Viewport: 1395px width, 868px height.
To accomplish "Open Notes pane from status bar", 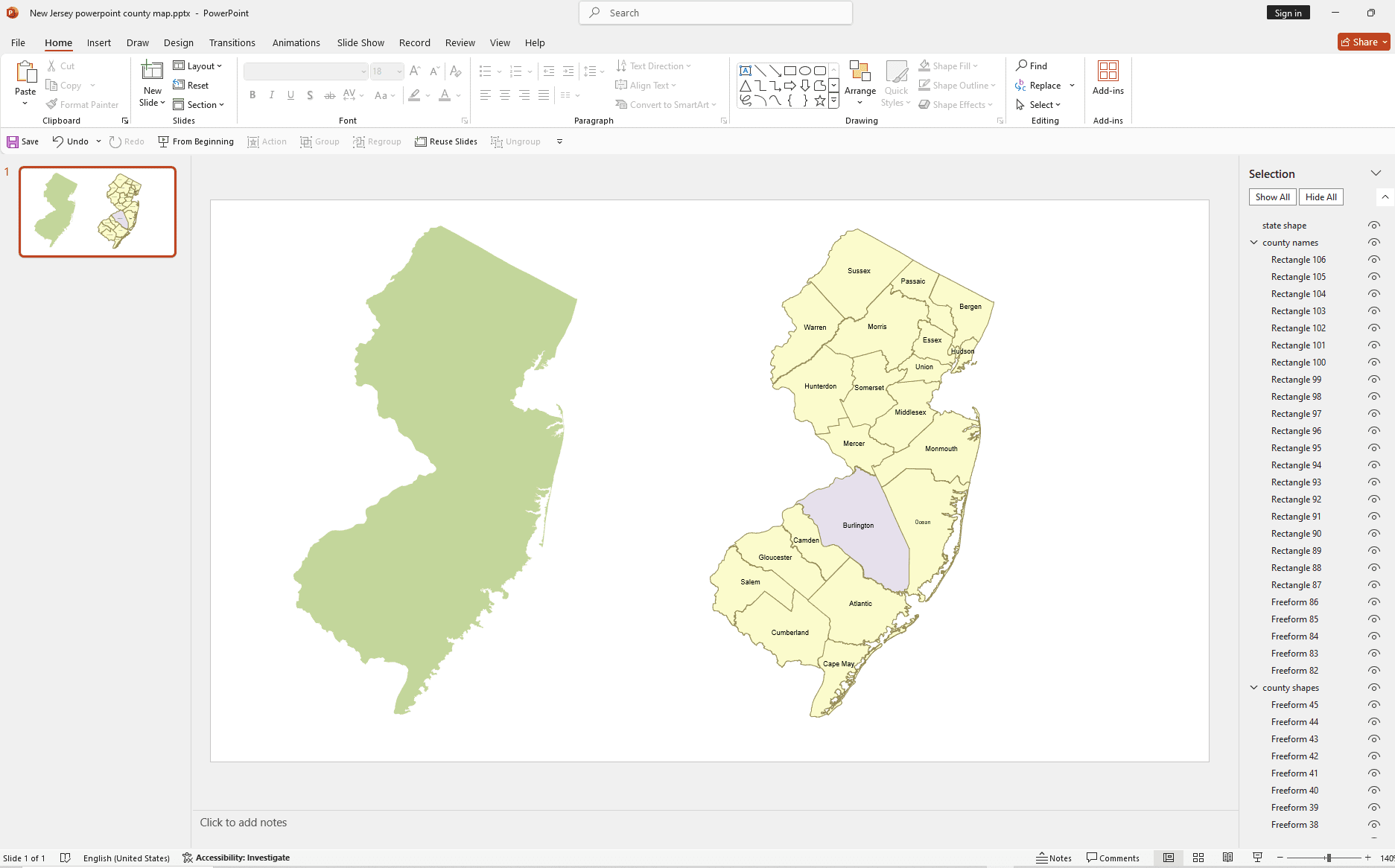I will click(x=1054, y=858).
